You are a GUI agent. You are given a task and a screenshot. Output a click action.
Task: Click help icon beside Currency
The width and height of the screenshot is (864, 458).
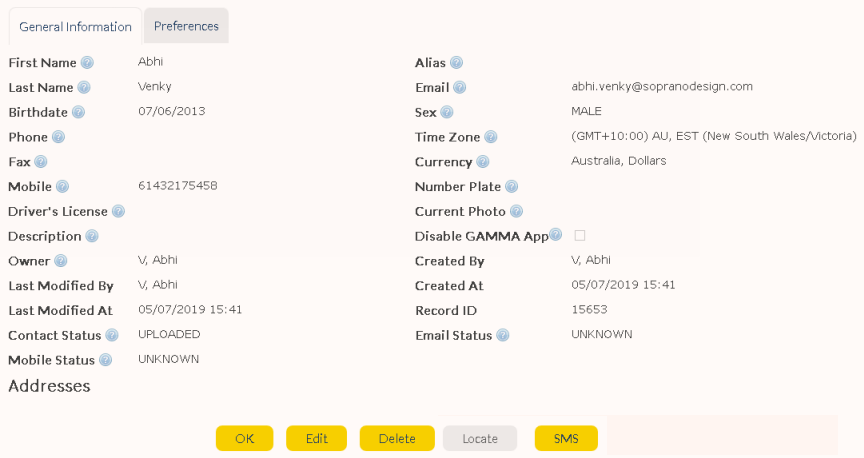(x=483, y=162)
